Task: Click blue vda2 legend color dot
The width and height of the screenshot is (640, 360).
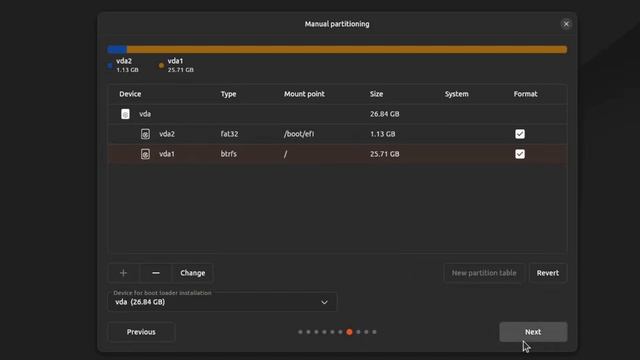Action: [110, 65]
